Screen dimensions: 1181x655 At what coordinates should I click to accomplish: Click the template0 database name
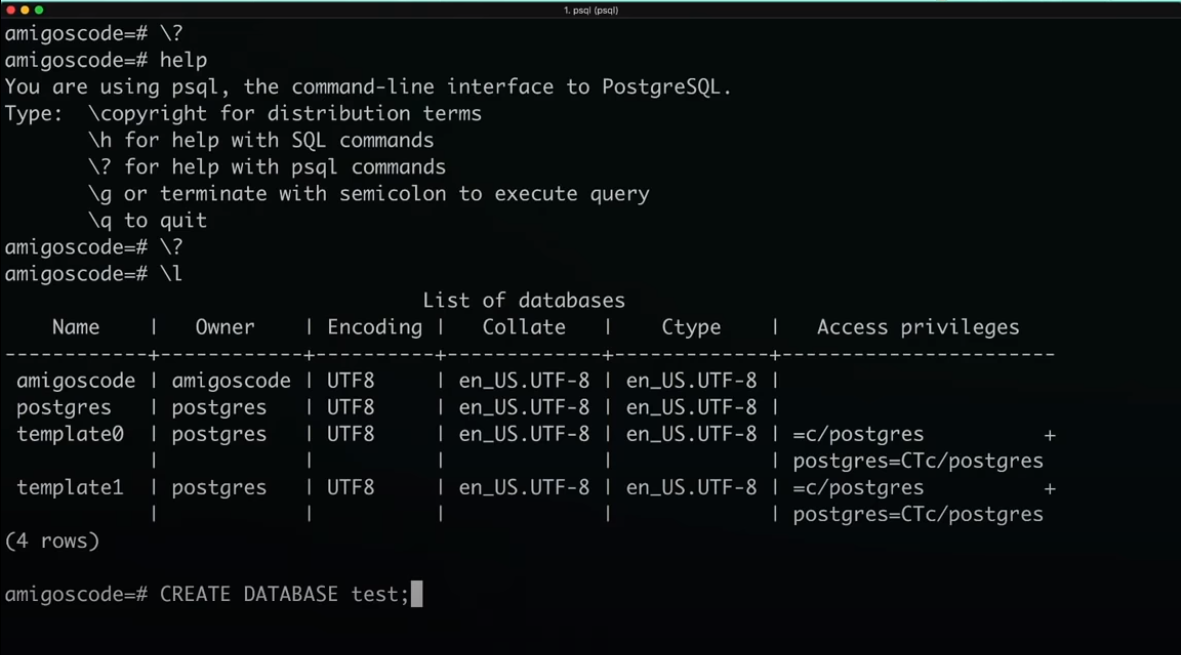(x=70, y=434)
